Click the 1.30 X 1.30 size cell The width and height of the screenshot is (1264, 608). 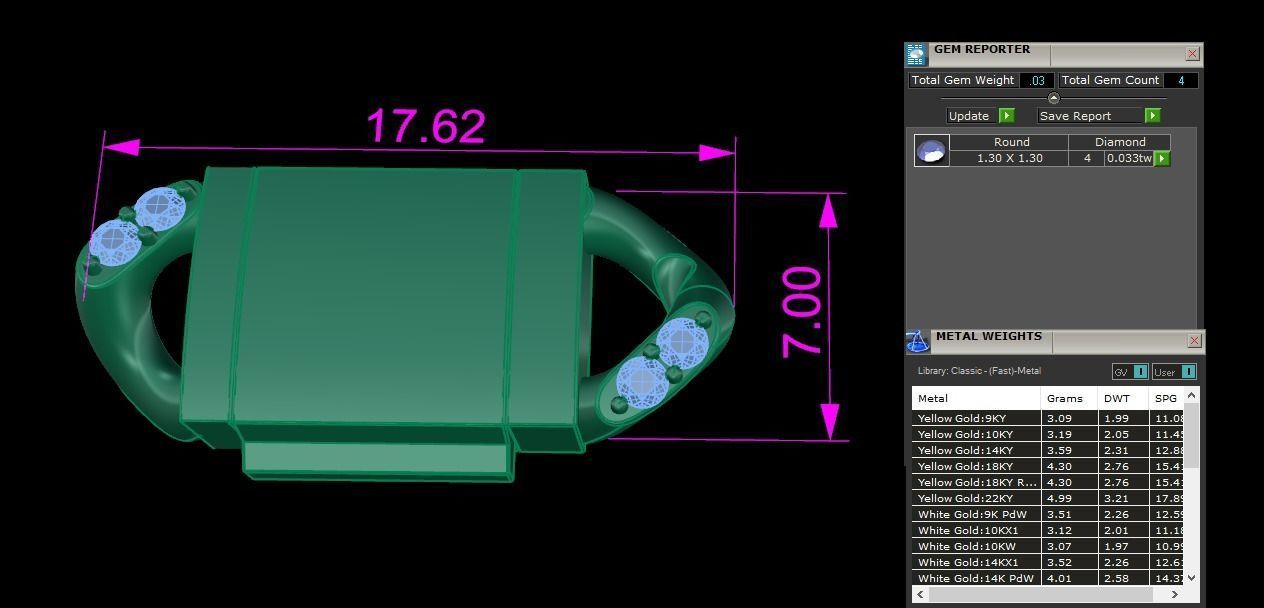(x=1009, y=158)
